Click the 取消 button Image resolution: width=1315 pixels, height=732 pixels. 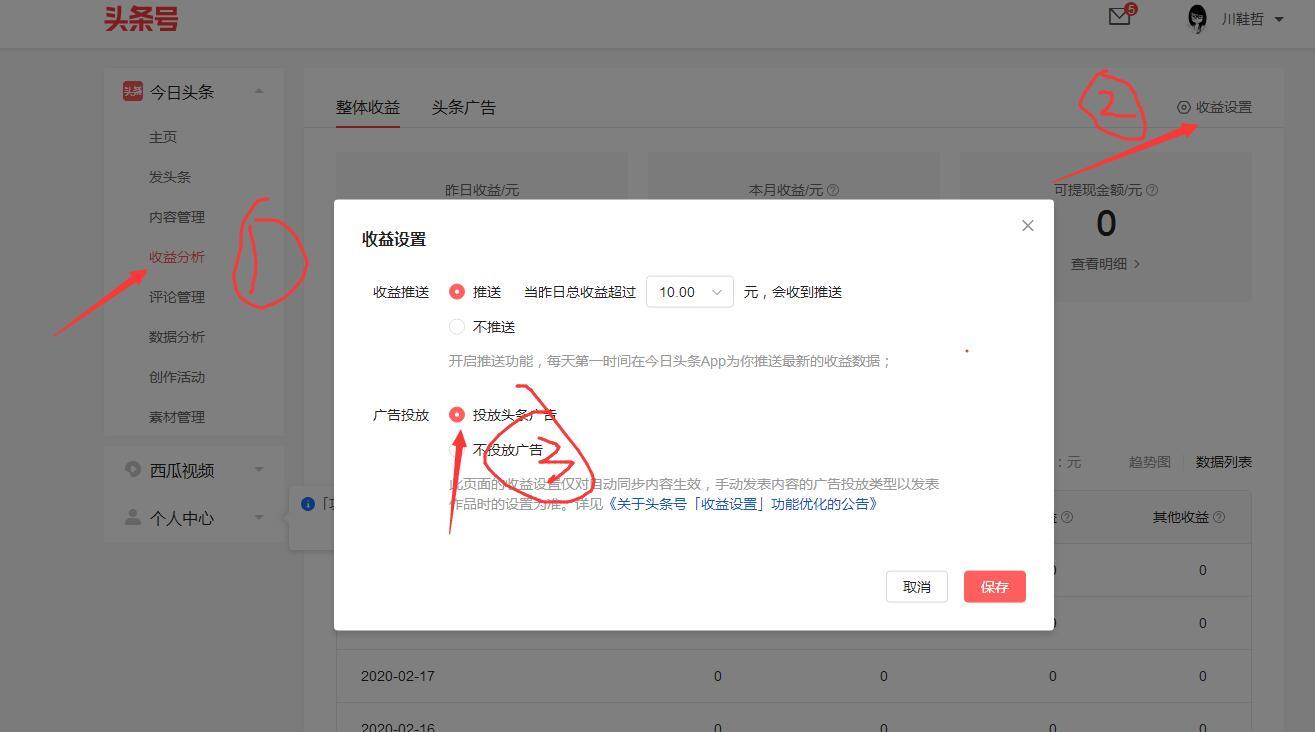917,587
